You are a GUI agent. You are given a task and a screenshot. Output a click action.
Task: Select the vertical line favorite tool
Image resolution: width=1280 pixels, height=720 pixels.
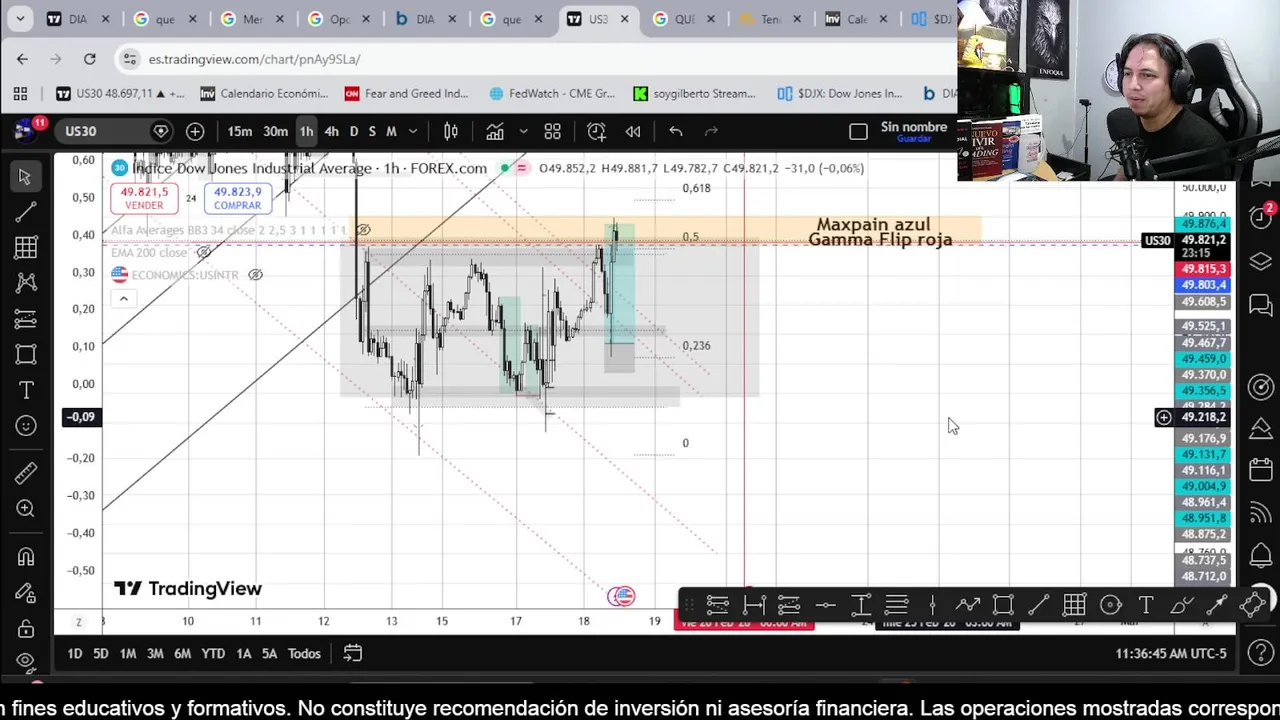point(932,605)
